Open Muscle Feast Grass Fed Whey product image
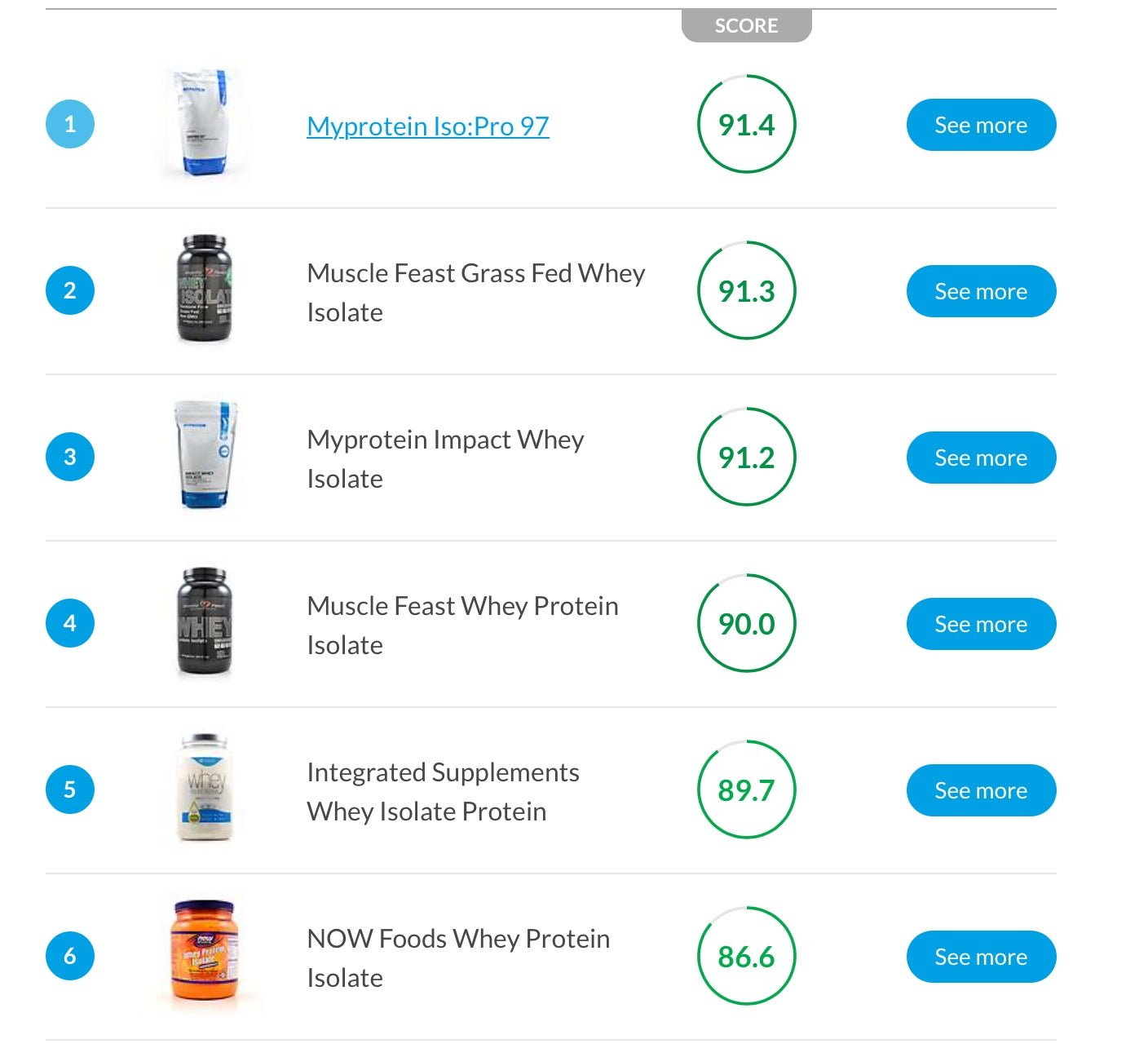 pyautogui.click(x=204, y=289)
